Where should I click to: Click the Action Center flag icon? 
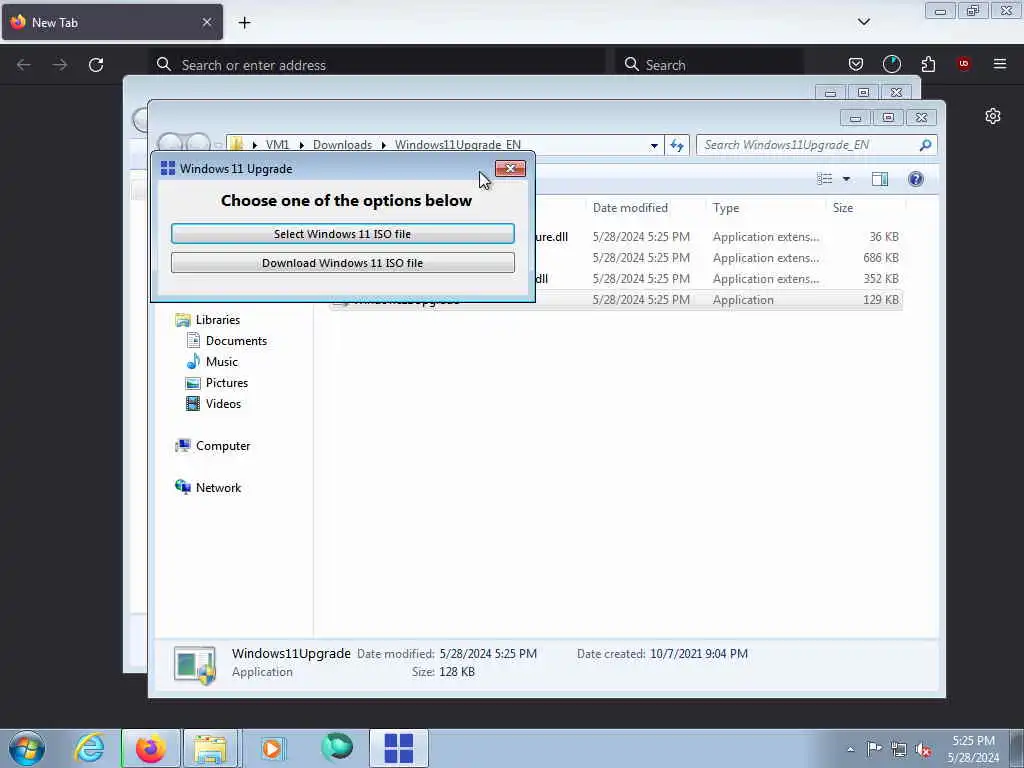(874, 748)
